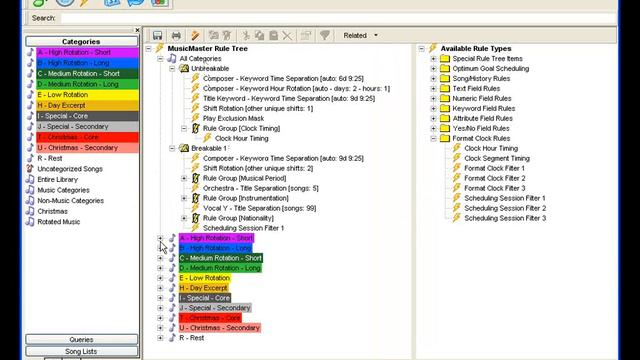Expand C - Medium Rotation - Short in rule tree

click(160, 258)
